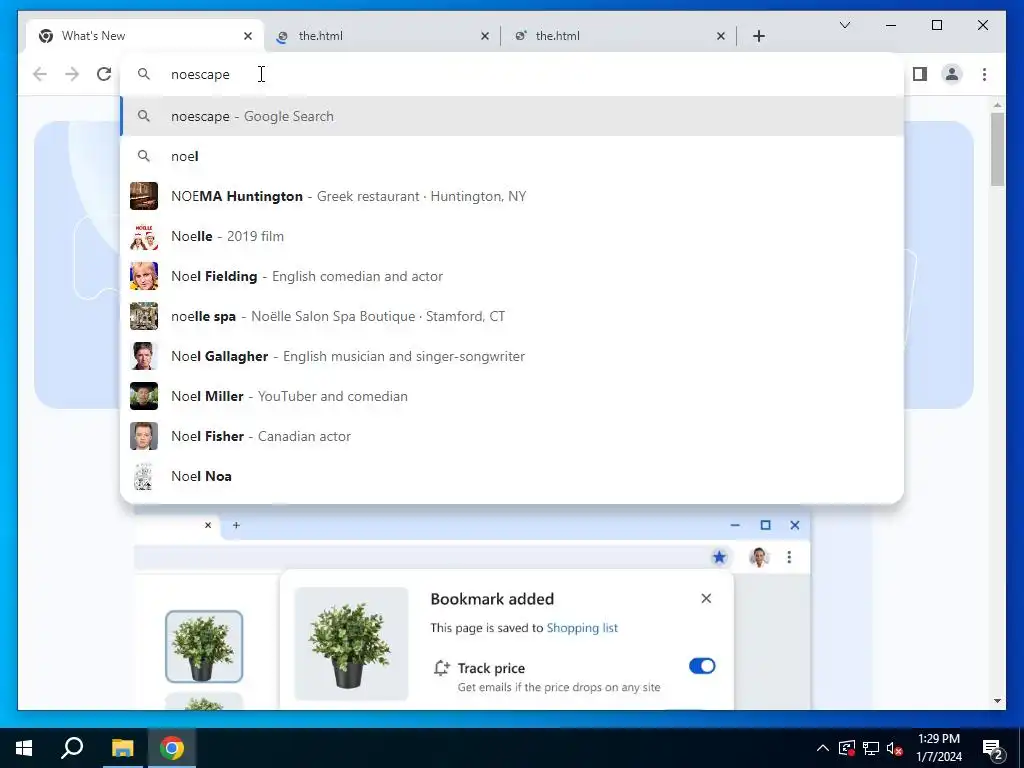Close the illustrated browser's tab
Screen dimensions: 1024x768
pyautogui.click(x=208, y=525)
